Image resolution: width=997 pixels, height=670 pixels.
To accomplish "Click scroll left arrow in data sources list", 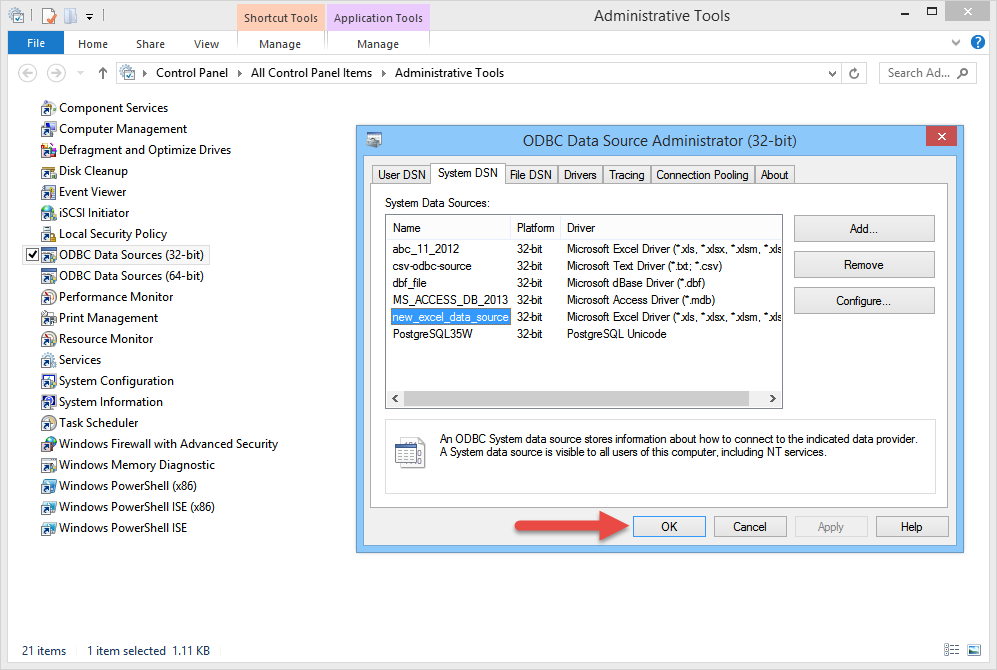I will tap(395, 399).
